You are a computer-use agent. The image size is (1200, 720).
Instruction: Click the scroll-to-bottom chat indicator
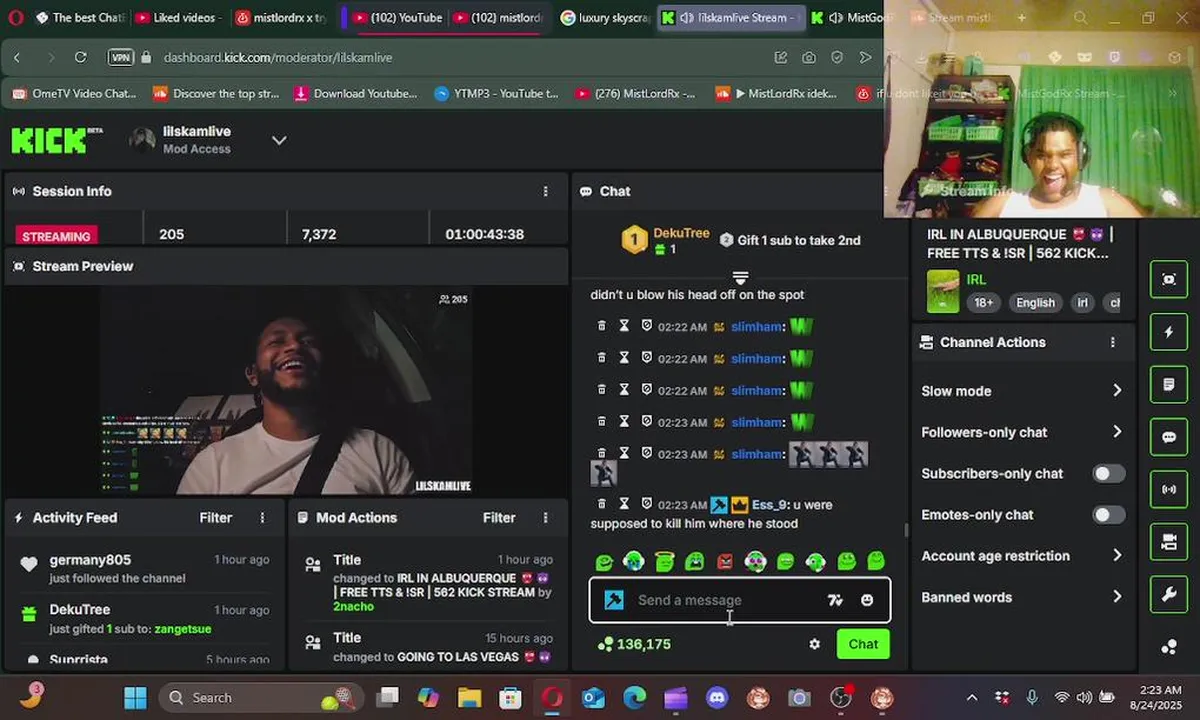click(740, 277)
